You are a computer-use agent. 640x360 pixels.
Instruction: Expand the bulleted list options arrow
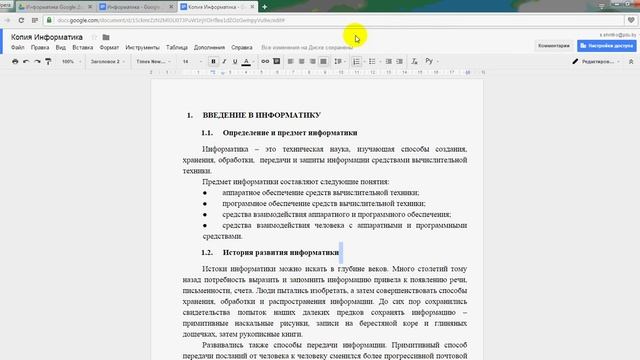coord(380,62)
